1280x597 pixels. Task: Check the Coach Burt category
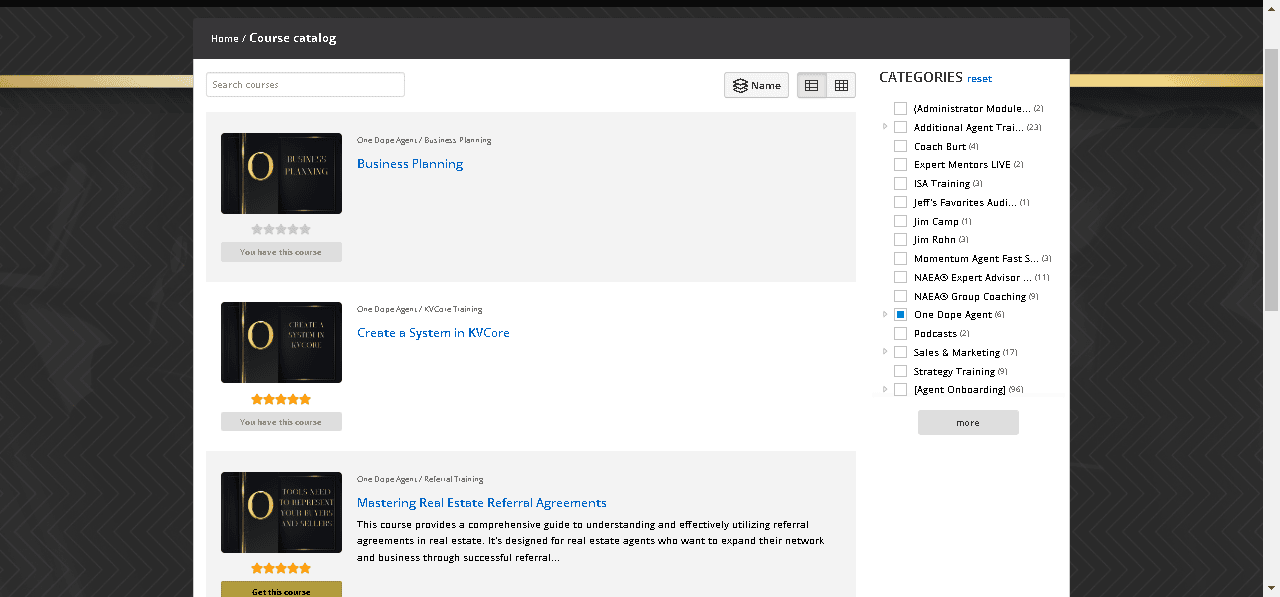click(x=901, y=146)
